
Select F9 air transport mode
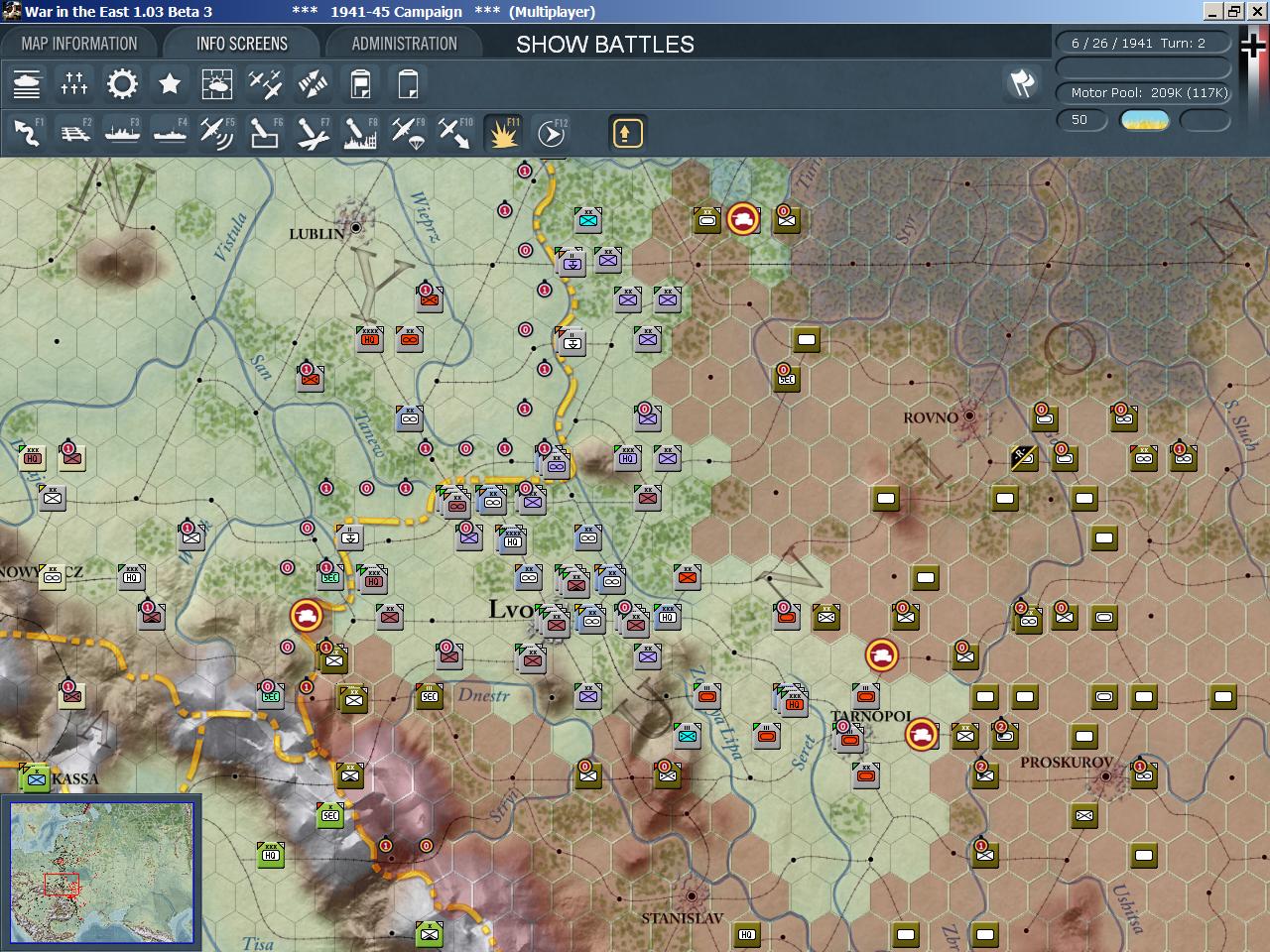(408, 133)
